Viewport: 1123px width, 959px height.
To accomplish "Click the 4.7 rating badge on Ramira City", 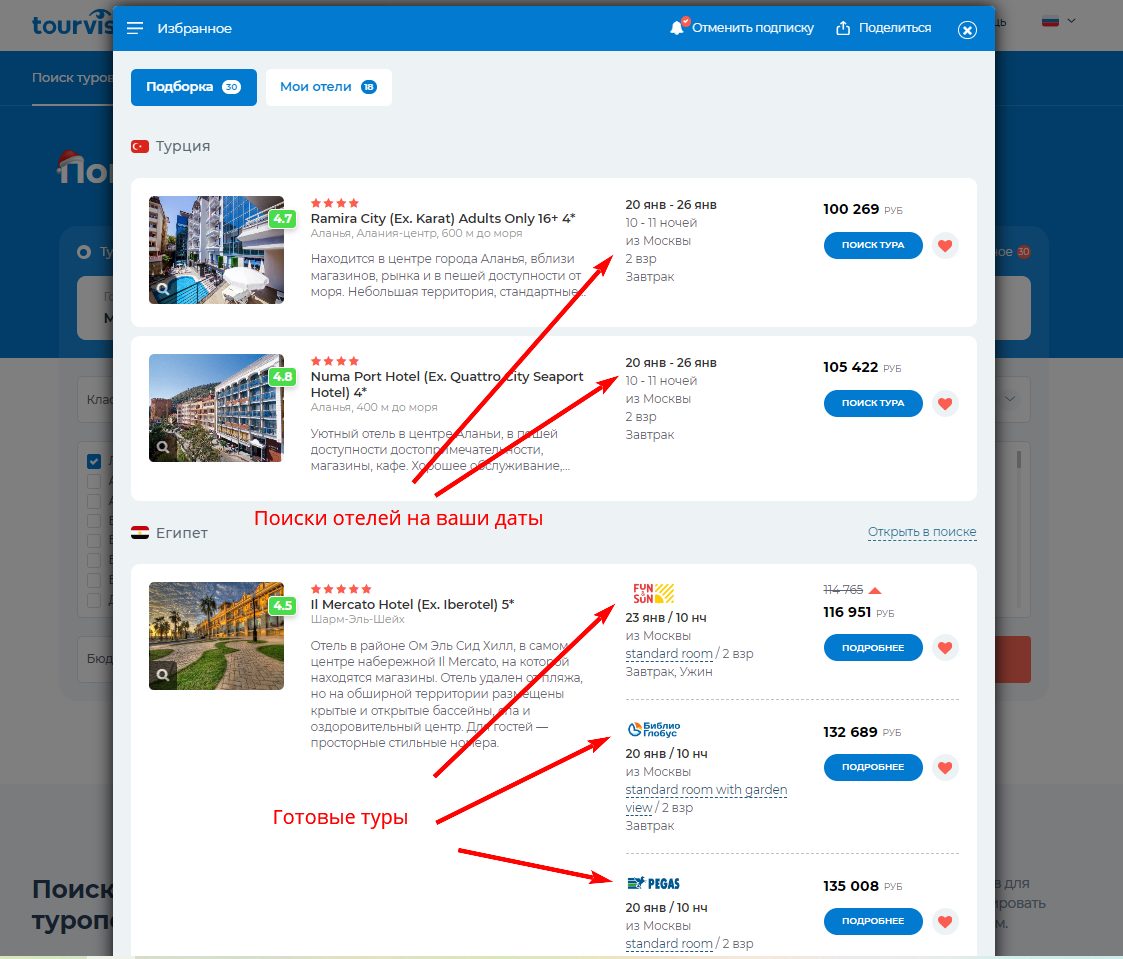I will pos(283,218).
